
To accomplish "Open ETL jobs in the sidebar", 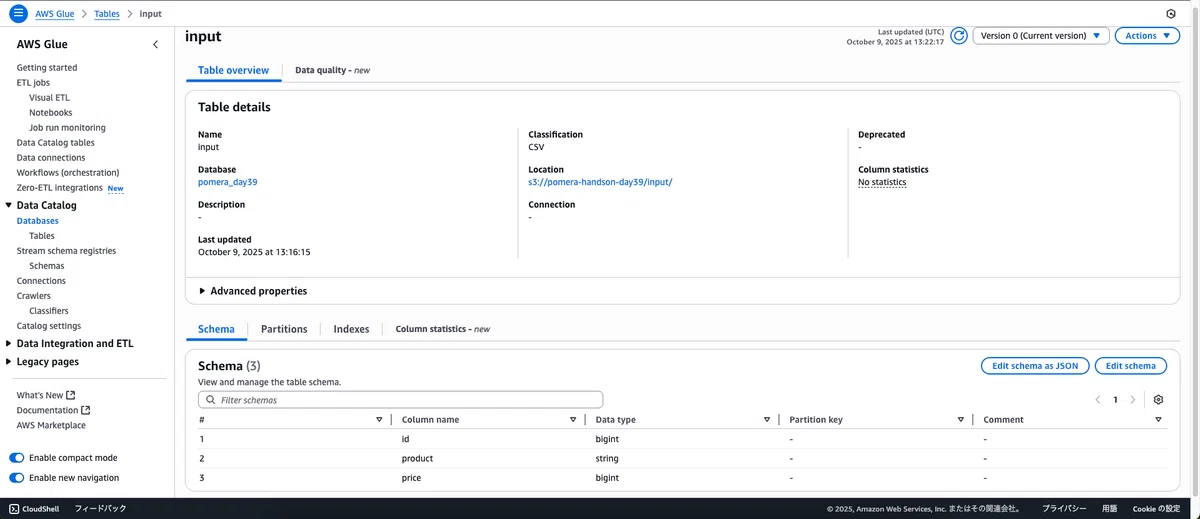I will [x=33, y=83].
